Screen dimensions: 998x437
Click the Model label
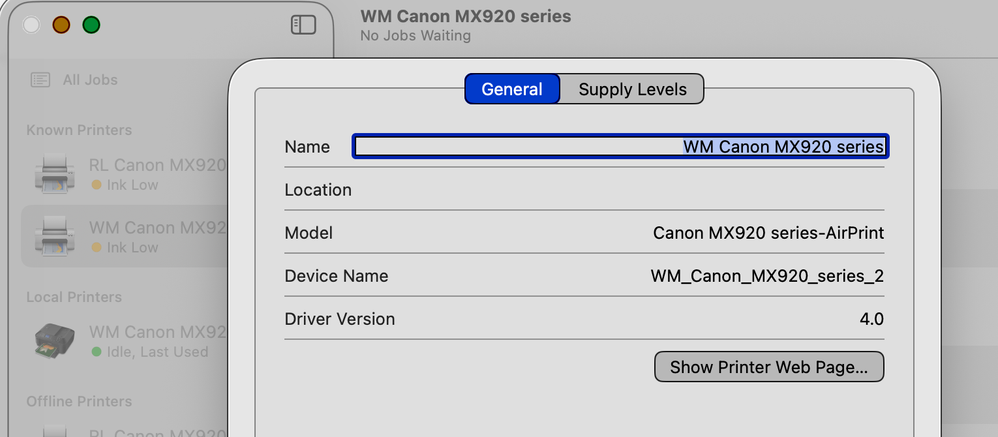pos(309,233)
